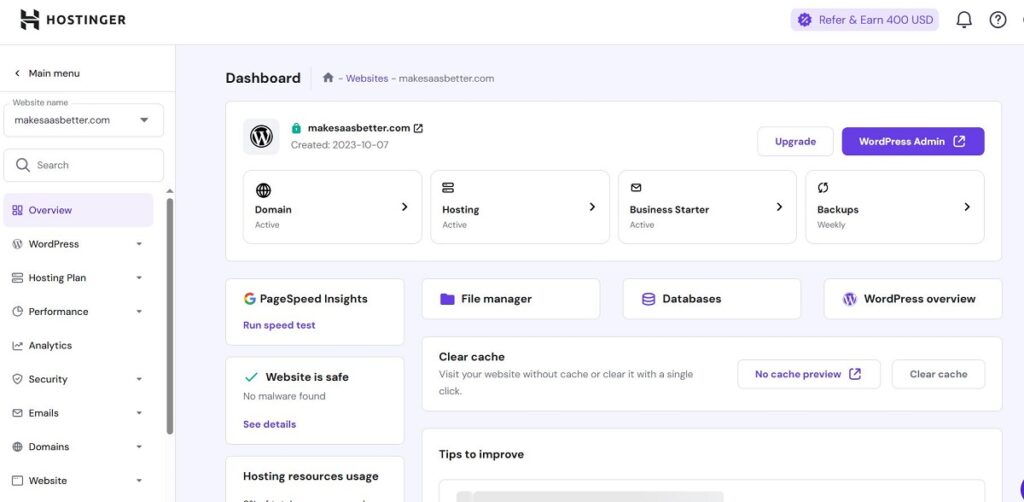This screenshot has height=502, width=1024.
Task: Open the notifications bell
Action: 964,20
